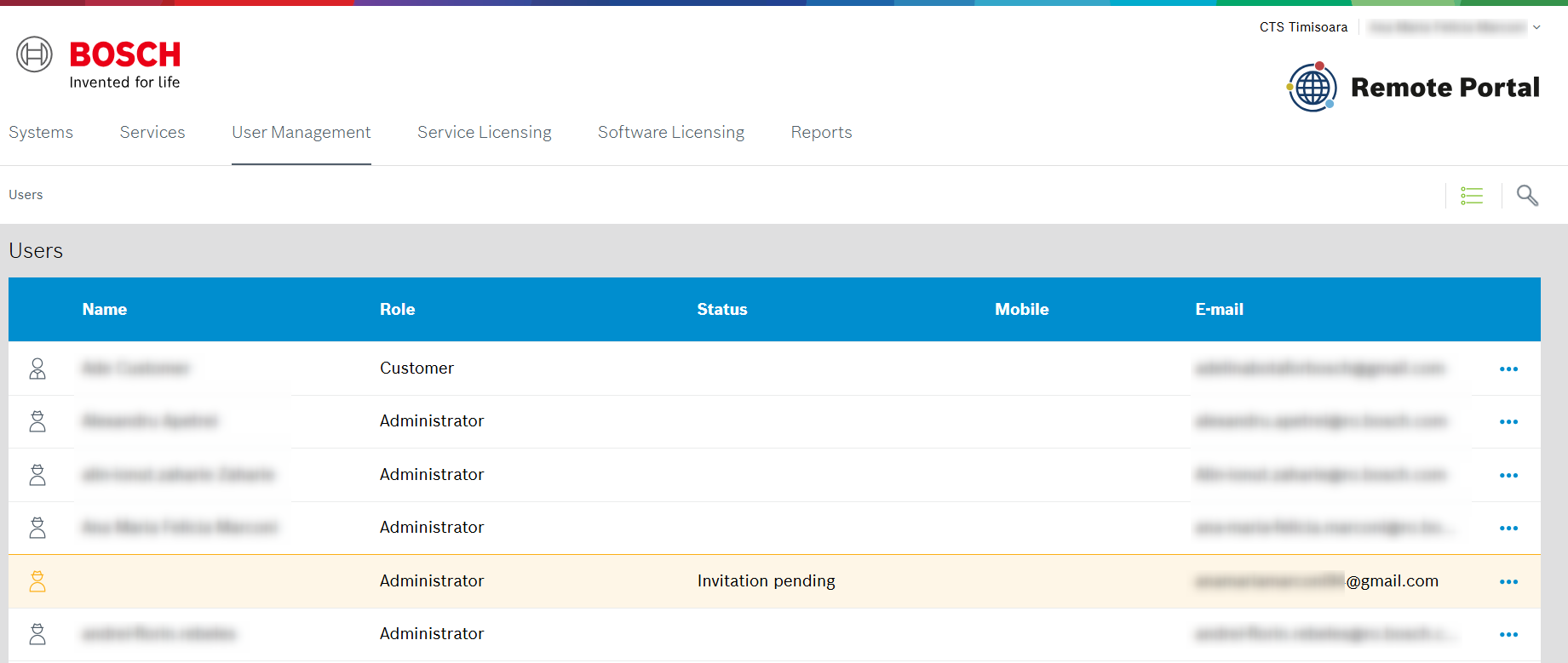Viewport: 1568px width, 663px height.
Task: Select the Invitation pending user row
Action: click(x=766, y=581)
